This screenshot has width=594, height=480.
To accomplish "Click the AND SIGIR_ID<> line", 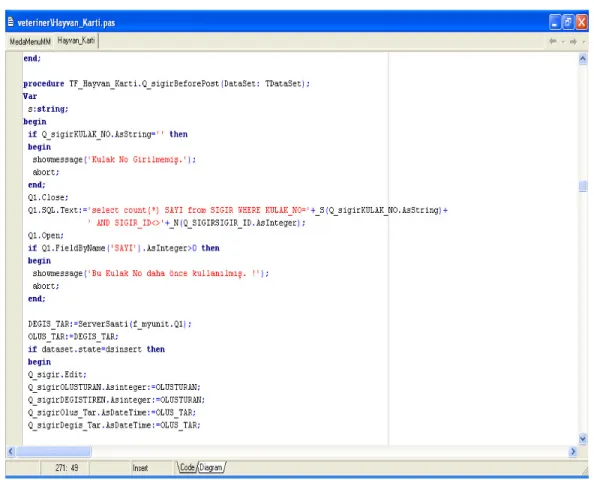I will [x=196, y=223].
